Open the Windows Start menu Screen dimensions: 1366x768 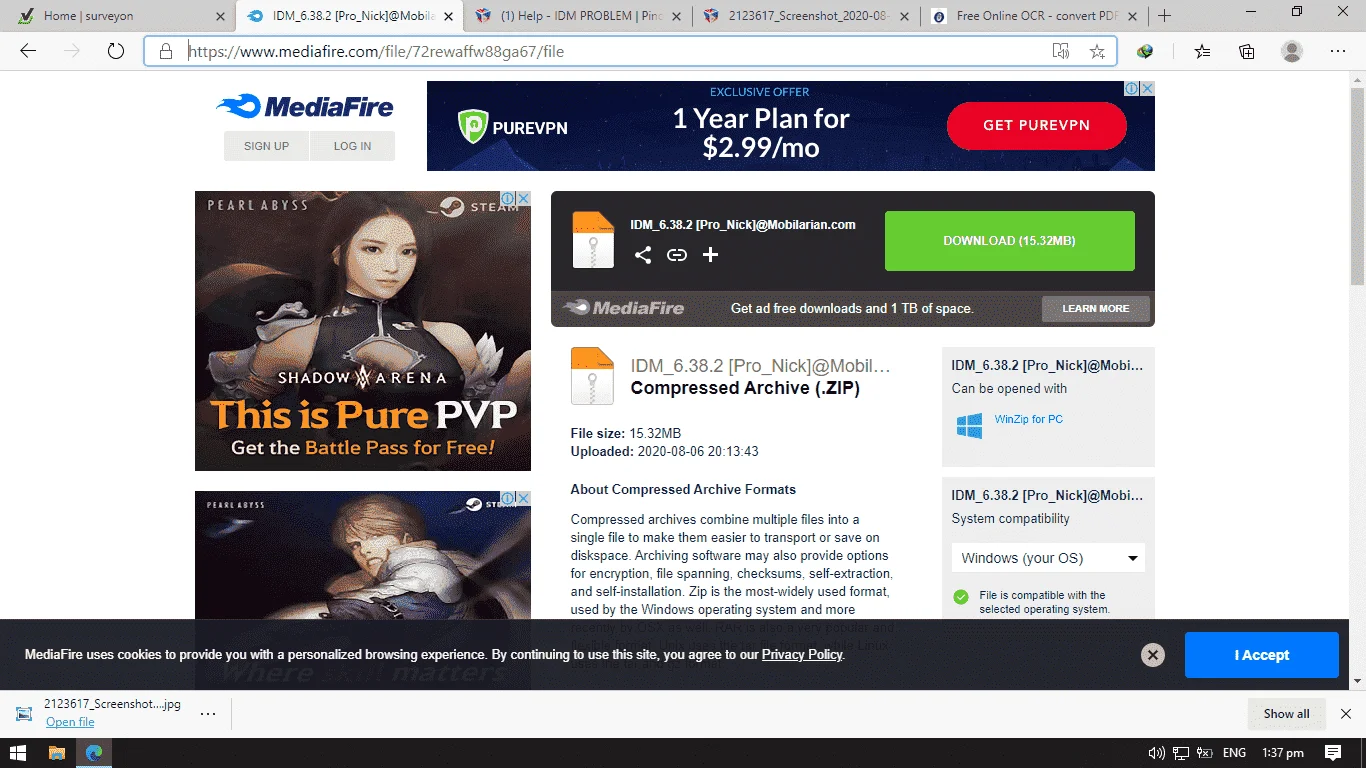pos(18,753)
